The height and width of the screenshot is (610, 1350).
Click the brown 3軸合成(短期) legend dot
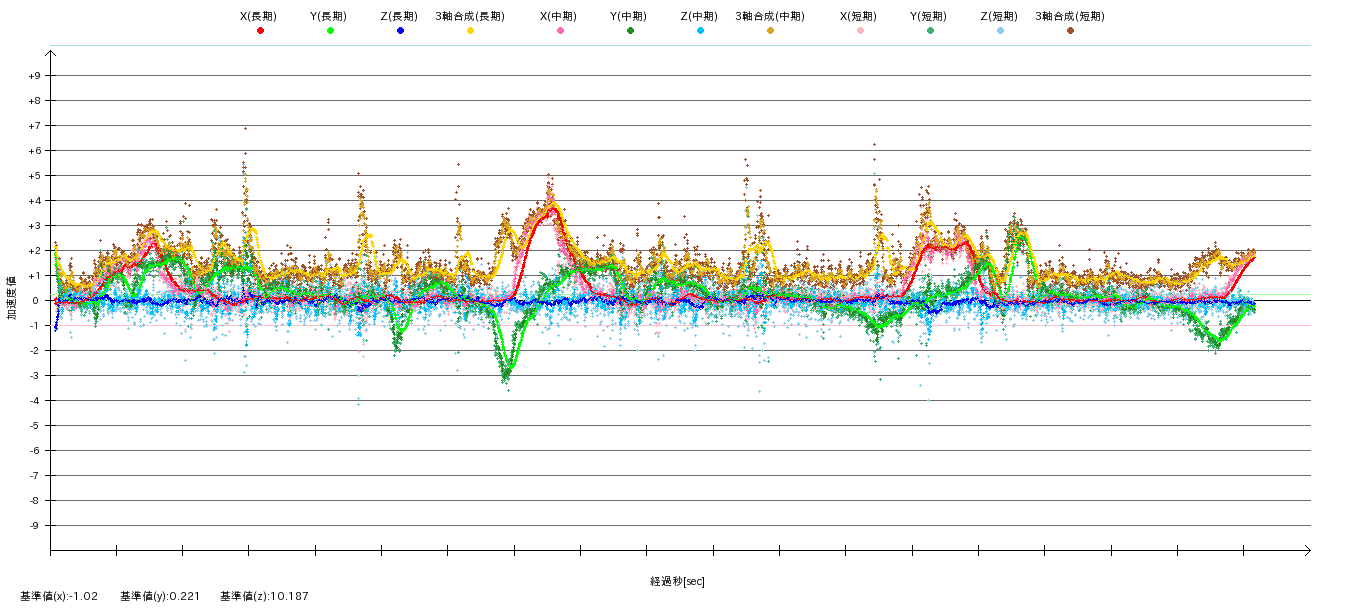click(1070, 31)
